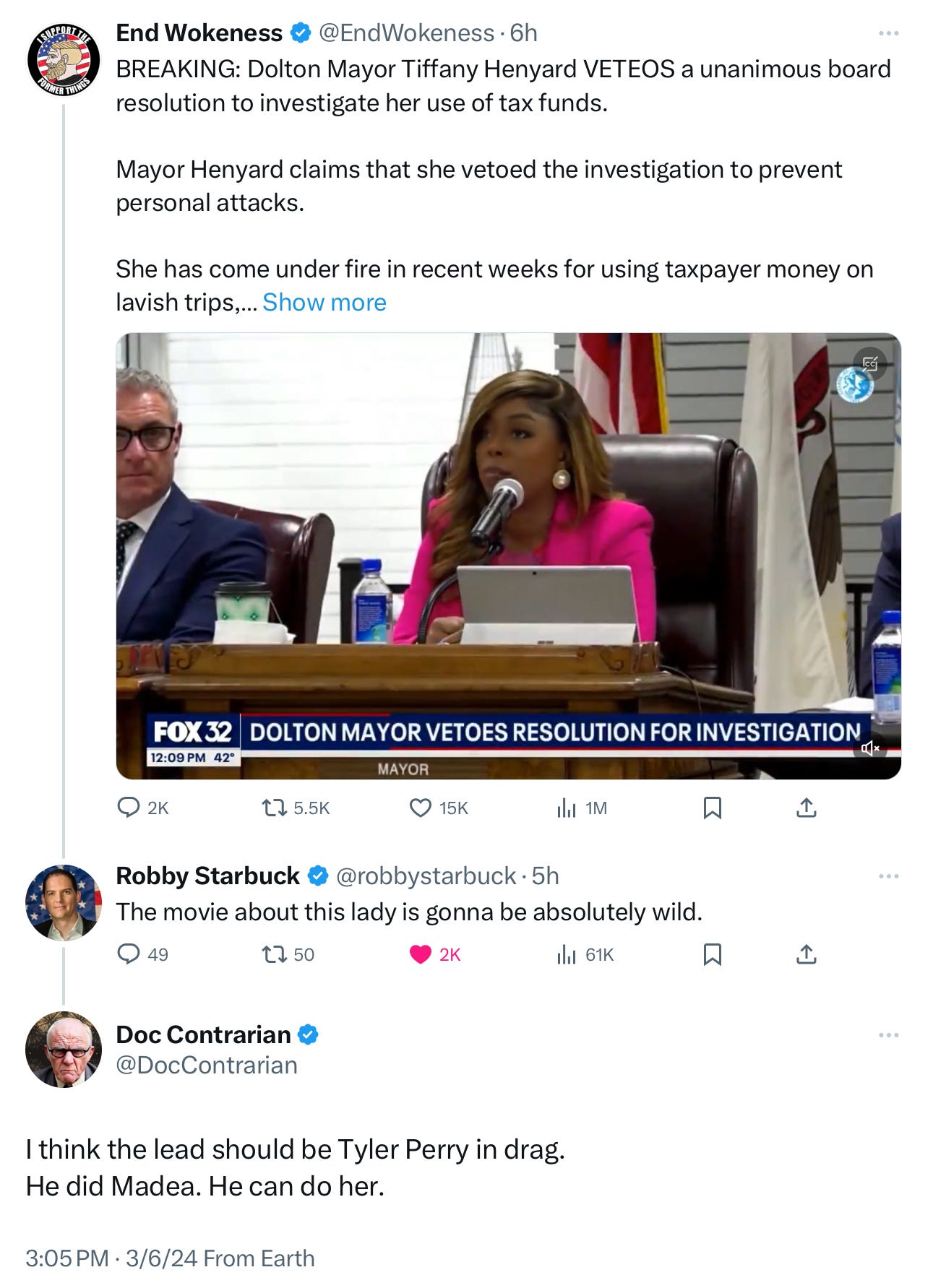Open replies on End Wokeness tweet
The image size is (933, 1288).
(x=142, y=808)
